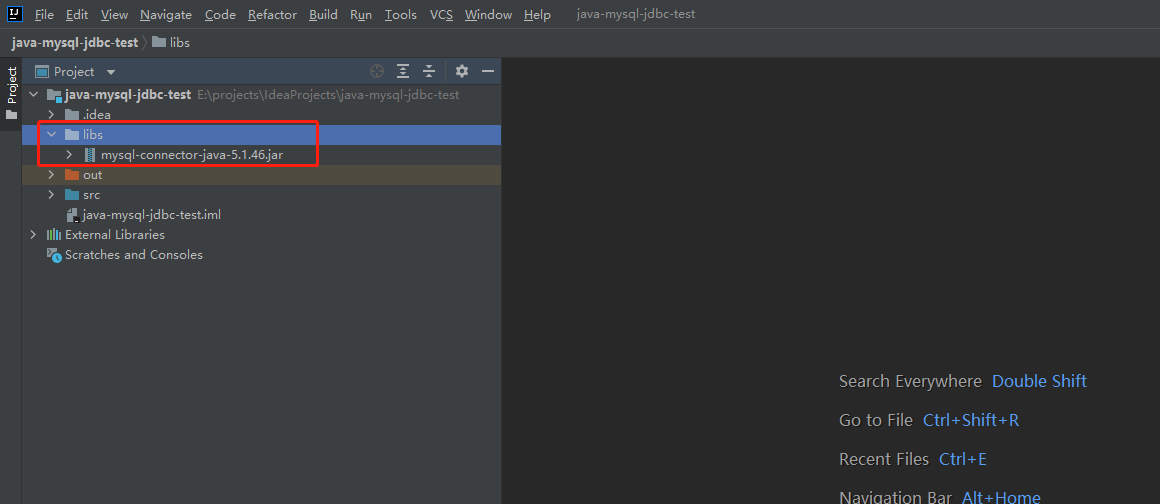Click the jar archive icon beside mysql-connector
The width and height of the screenshot is (1160, 504).
pos(90,155)
